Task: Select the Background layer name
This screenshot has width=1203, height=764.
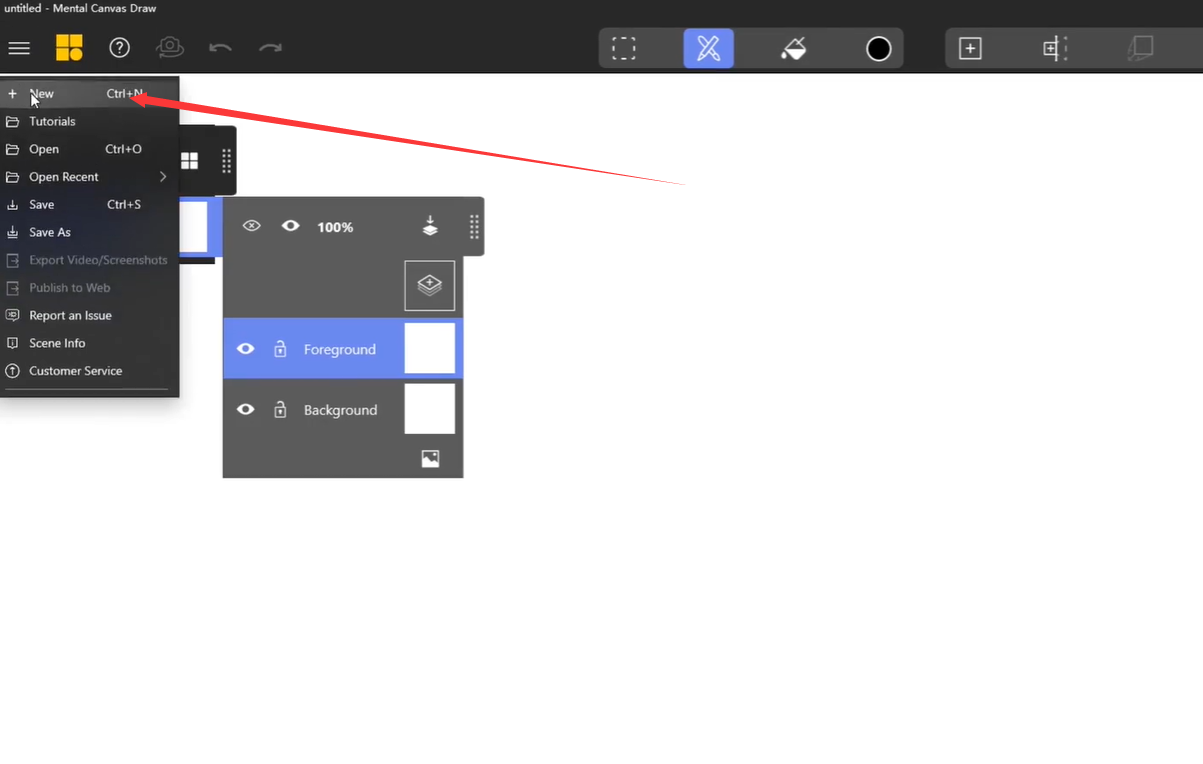Action: 340,410
